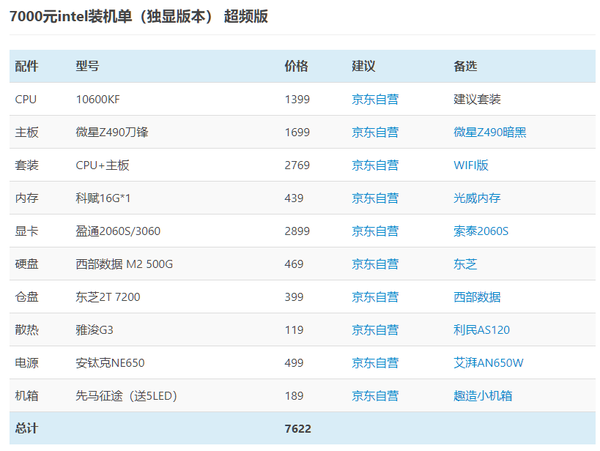The height and width of the screenshot is (451, 600).
Task: Click the 7000元intel装机单 heading
Action: (x=139, y=16)
